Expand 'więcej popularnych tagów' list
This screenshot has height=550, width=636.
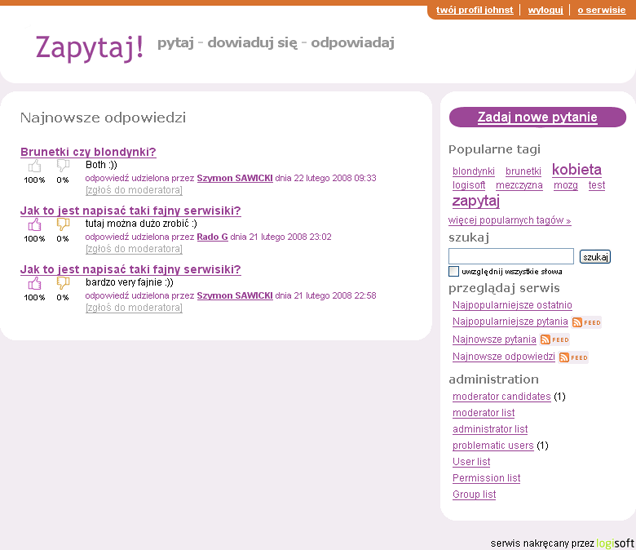coord(509,220)
